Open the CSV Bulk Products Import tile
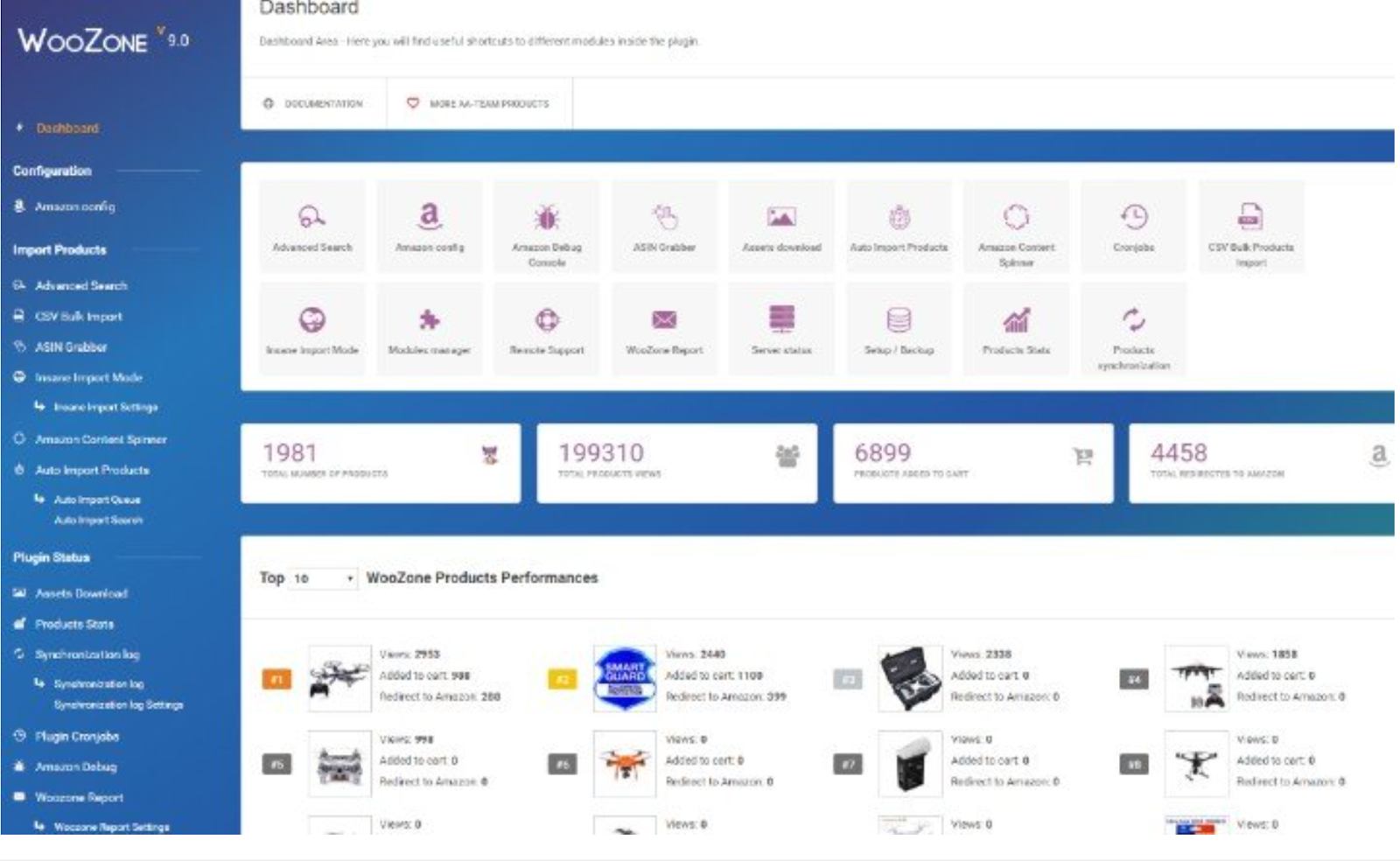This screenshot has height=861, width=1400. [x=1250, y=227]
